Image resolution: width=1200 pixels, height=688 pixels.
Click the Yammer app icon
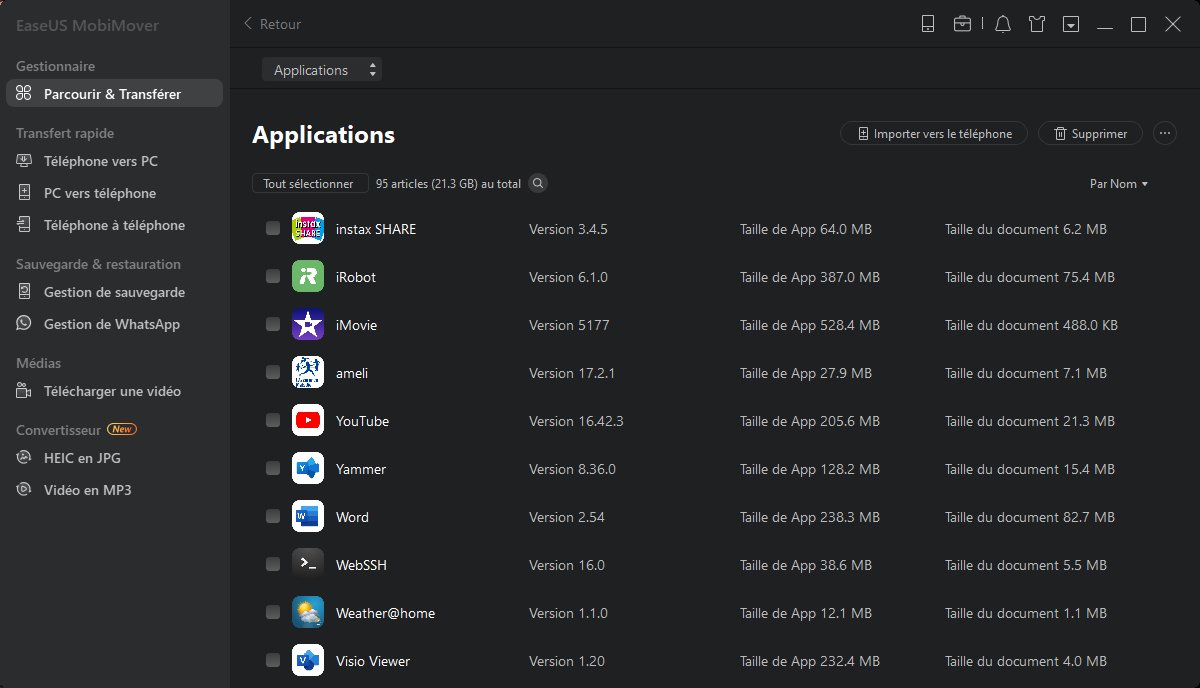(308, 469)
